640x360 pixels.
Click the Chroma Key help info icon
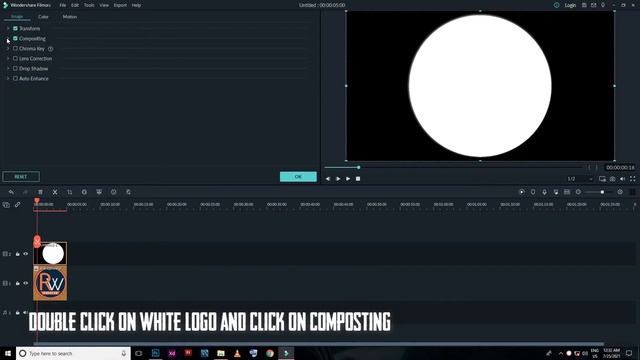(x=51, y=49)
